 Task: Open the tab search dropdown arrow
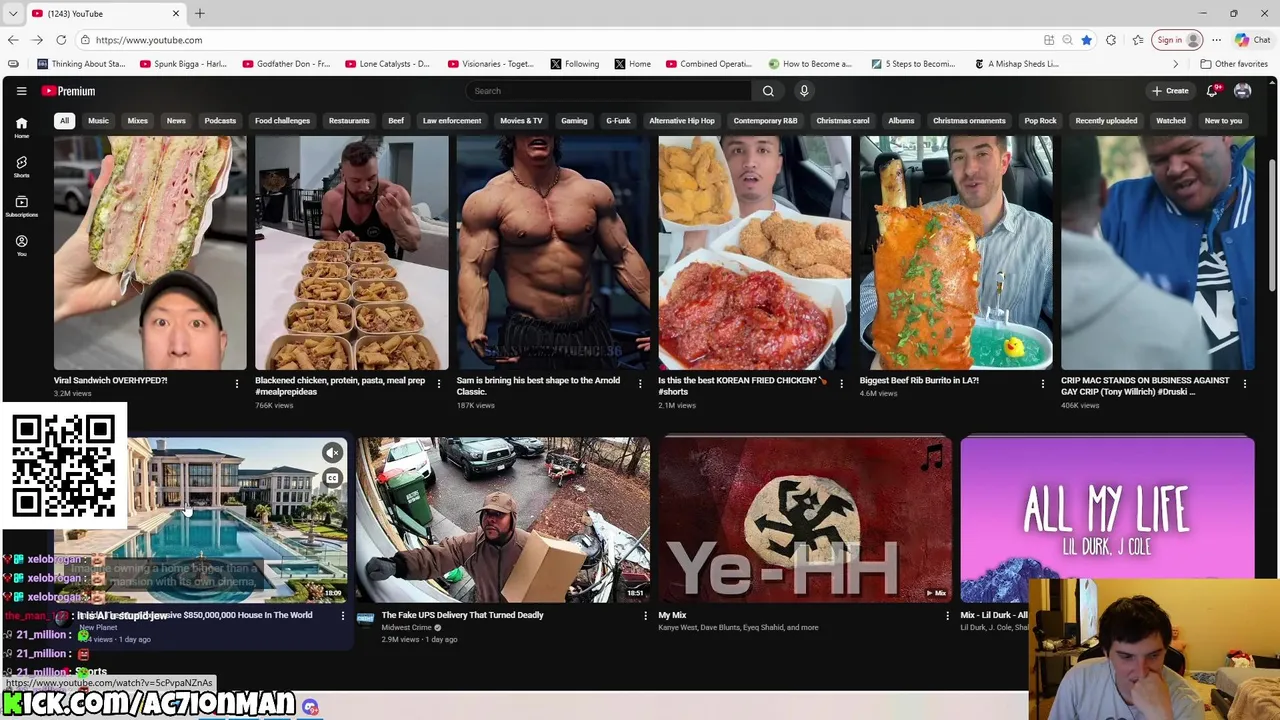(13, 13)
